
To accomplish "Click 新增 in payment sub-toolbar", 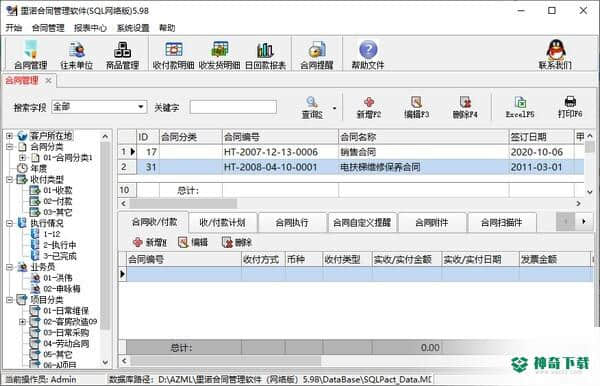I will tap(150, 242).
